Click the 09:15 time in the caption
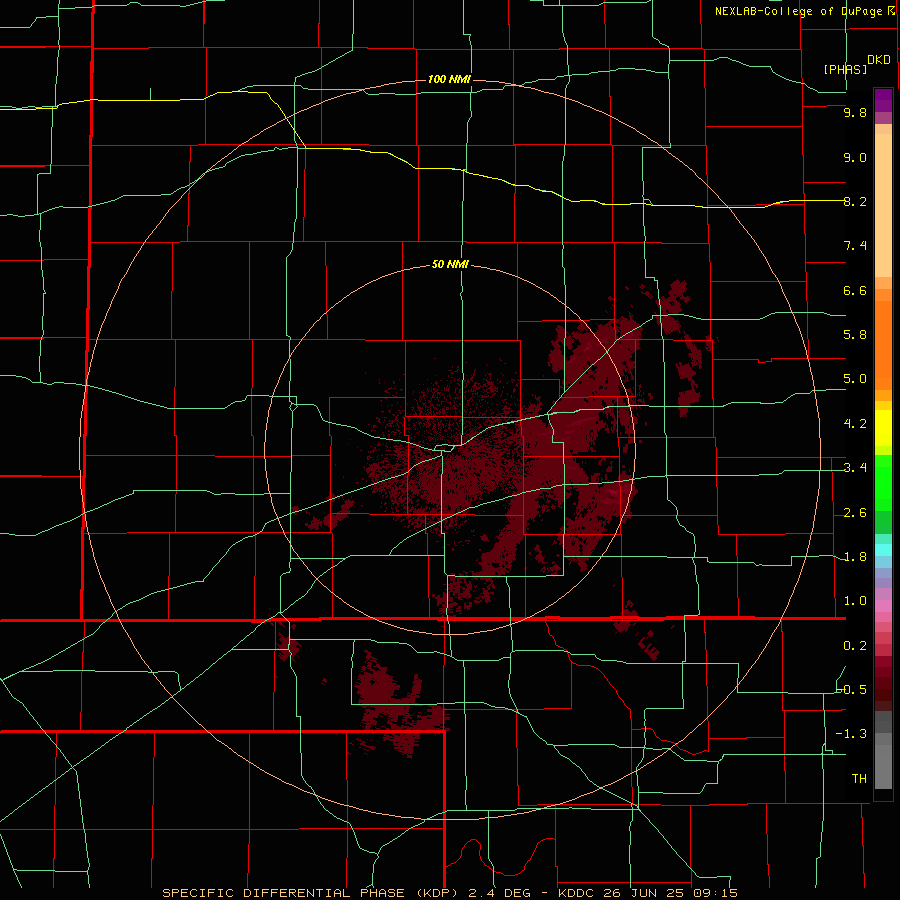Image resolution: width=900 pixels, height=900 pixels. tap(715, 893)
